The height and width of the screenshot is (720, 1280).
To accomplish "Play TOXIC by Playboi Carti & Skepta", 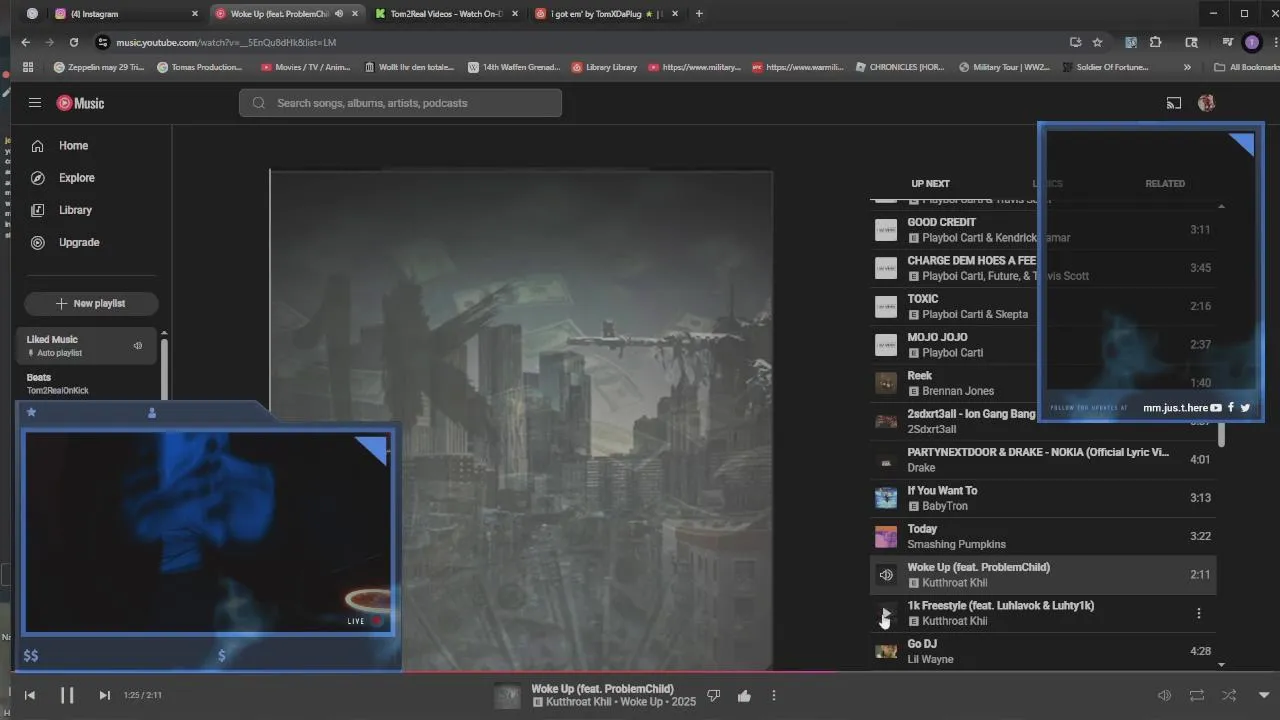I will click(1043, 306).
